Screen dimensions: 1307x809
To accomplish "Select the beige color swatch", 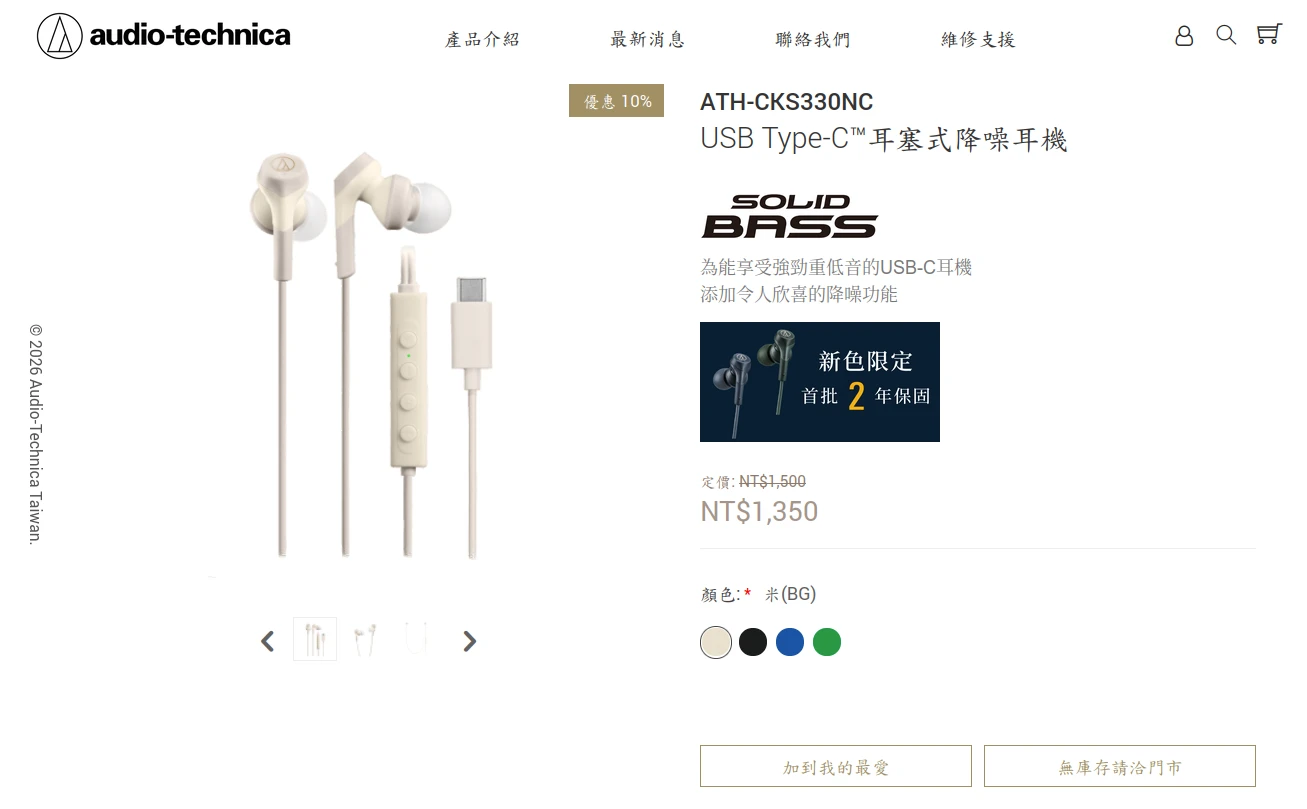I will (716, 642).
